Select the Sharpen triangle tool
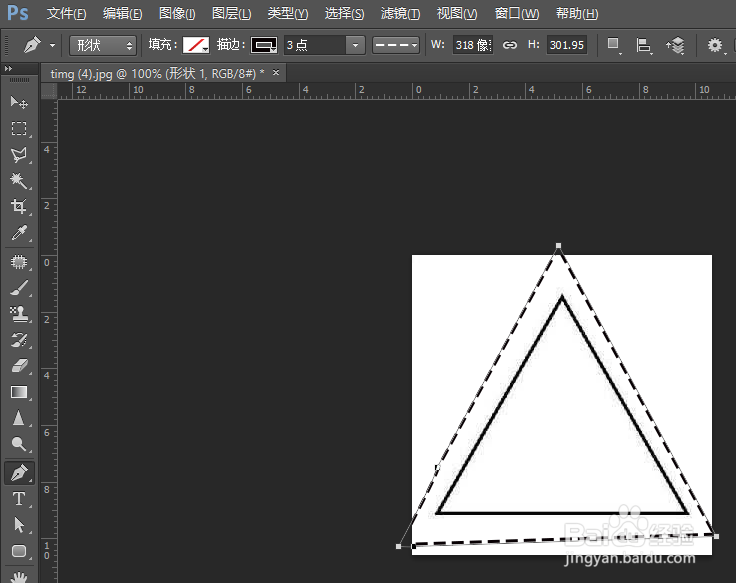Image resolution: width=736 pixels, height=583 pixels. click(x=19, y=418)
